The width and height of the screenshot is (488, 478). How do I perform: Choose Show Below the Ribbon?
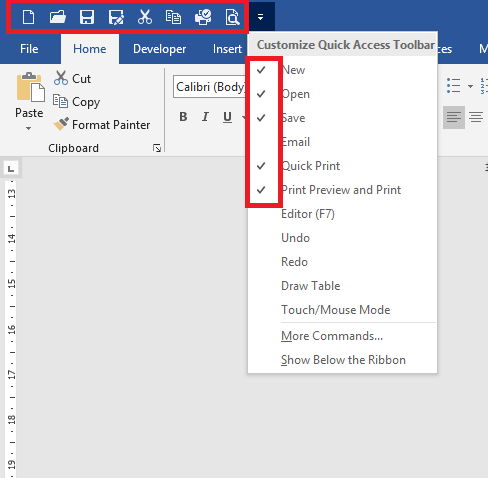click(342, 360)
